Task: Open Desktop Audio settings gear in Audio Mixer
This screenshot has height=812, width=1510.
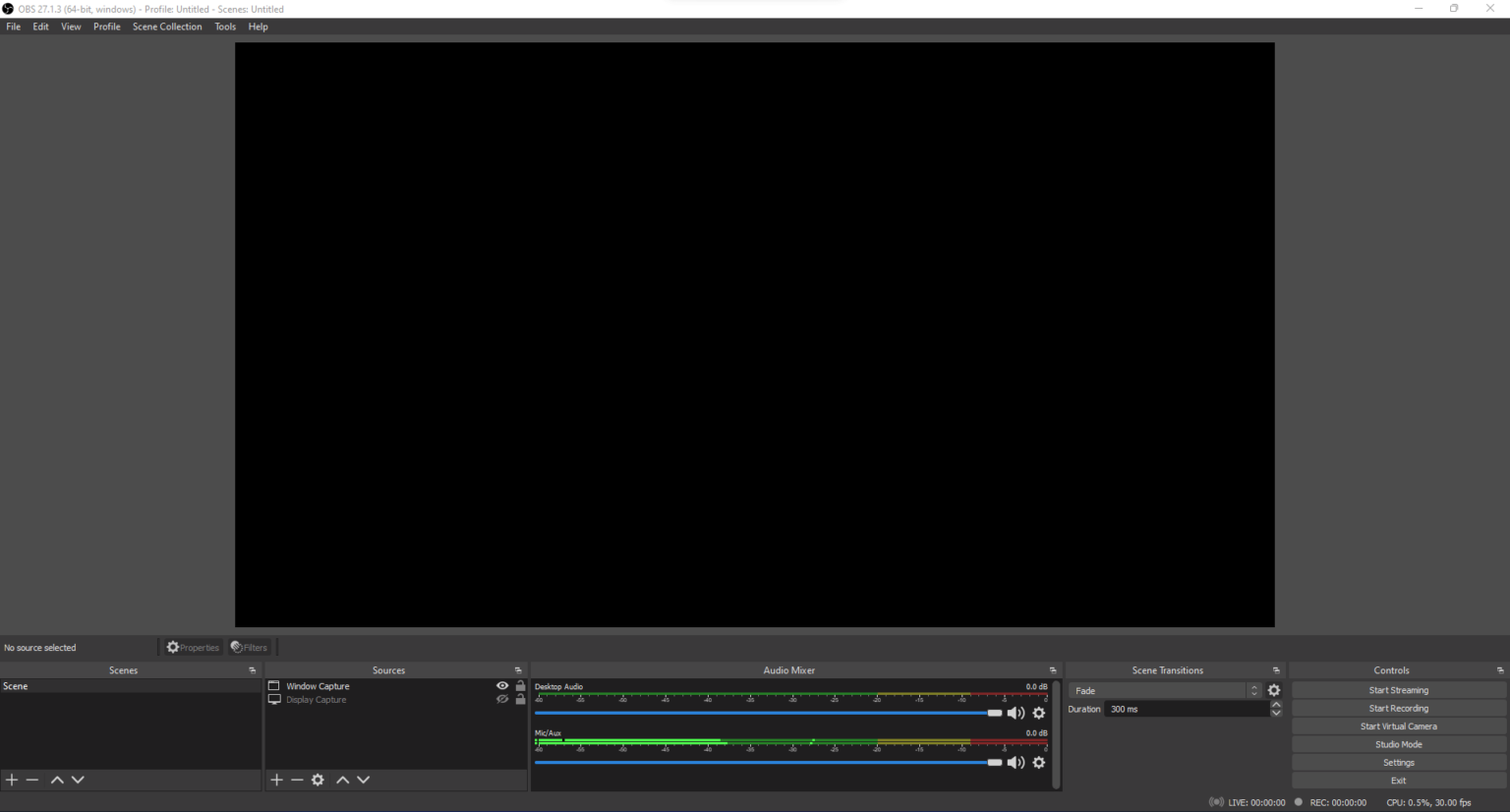Action: coord(1039,713)
